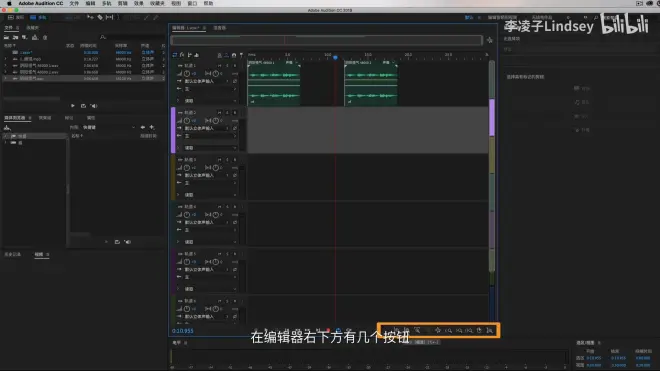Viewport: 660px width, 371px height.
Task: Click first audio clip on track 1
Action: (274, 83)
